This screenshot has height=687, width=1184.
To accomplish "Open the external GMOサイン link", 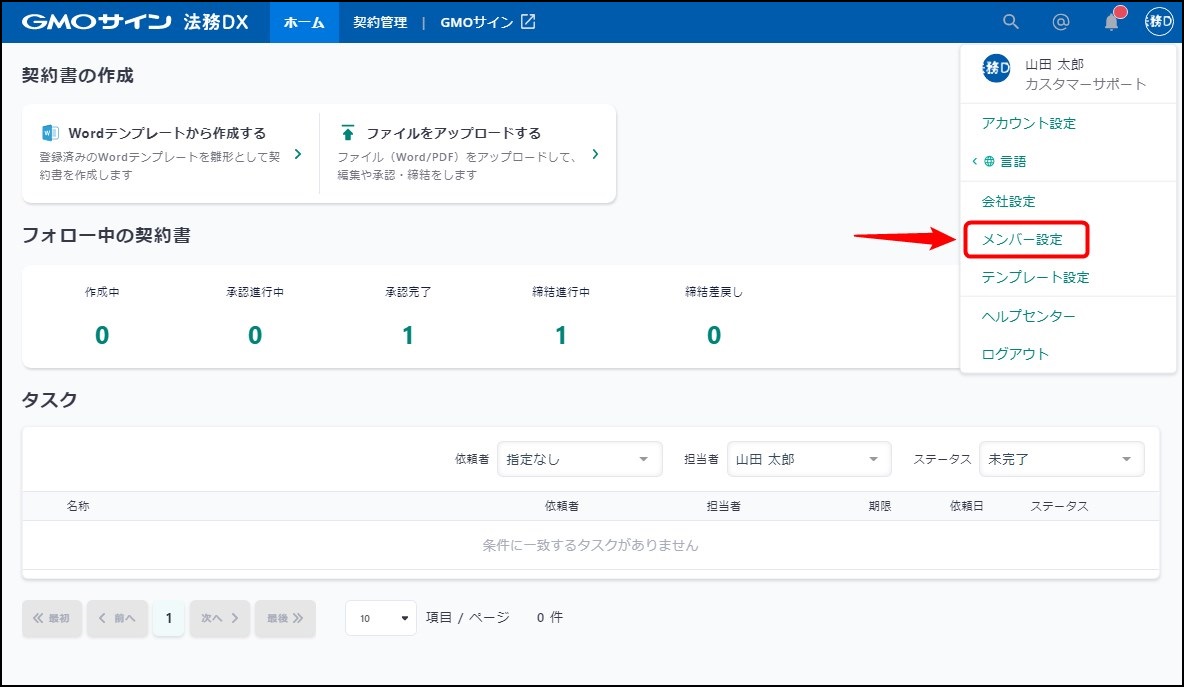I will click(487, 22).
